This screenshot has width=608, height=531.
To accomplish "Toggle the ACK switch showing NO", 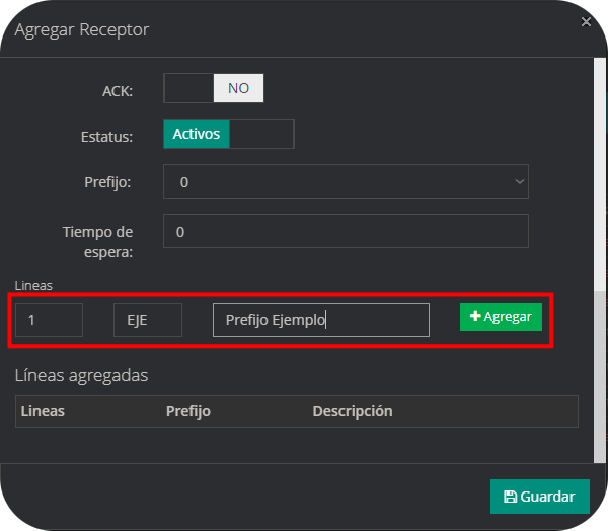I will 213,88.
